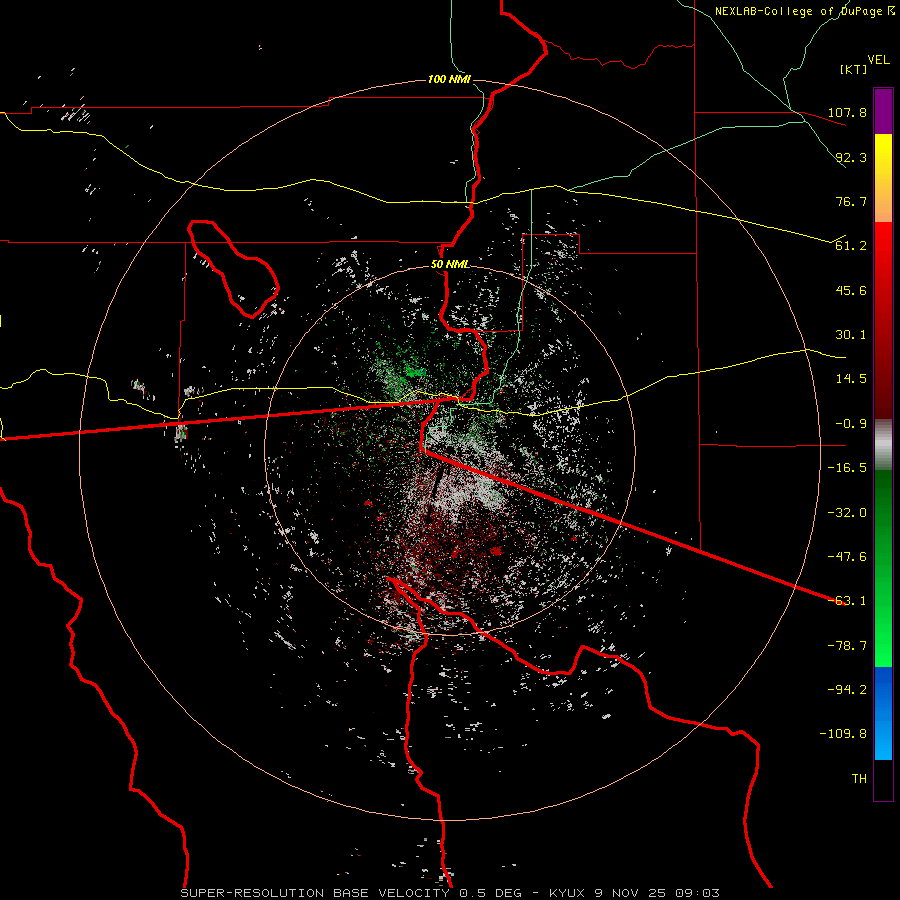Click the VEL legend title

[x=878, y=60]
